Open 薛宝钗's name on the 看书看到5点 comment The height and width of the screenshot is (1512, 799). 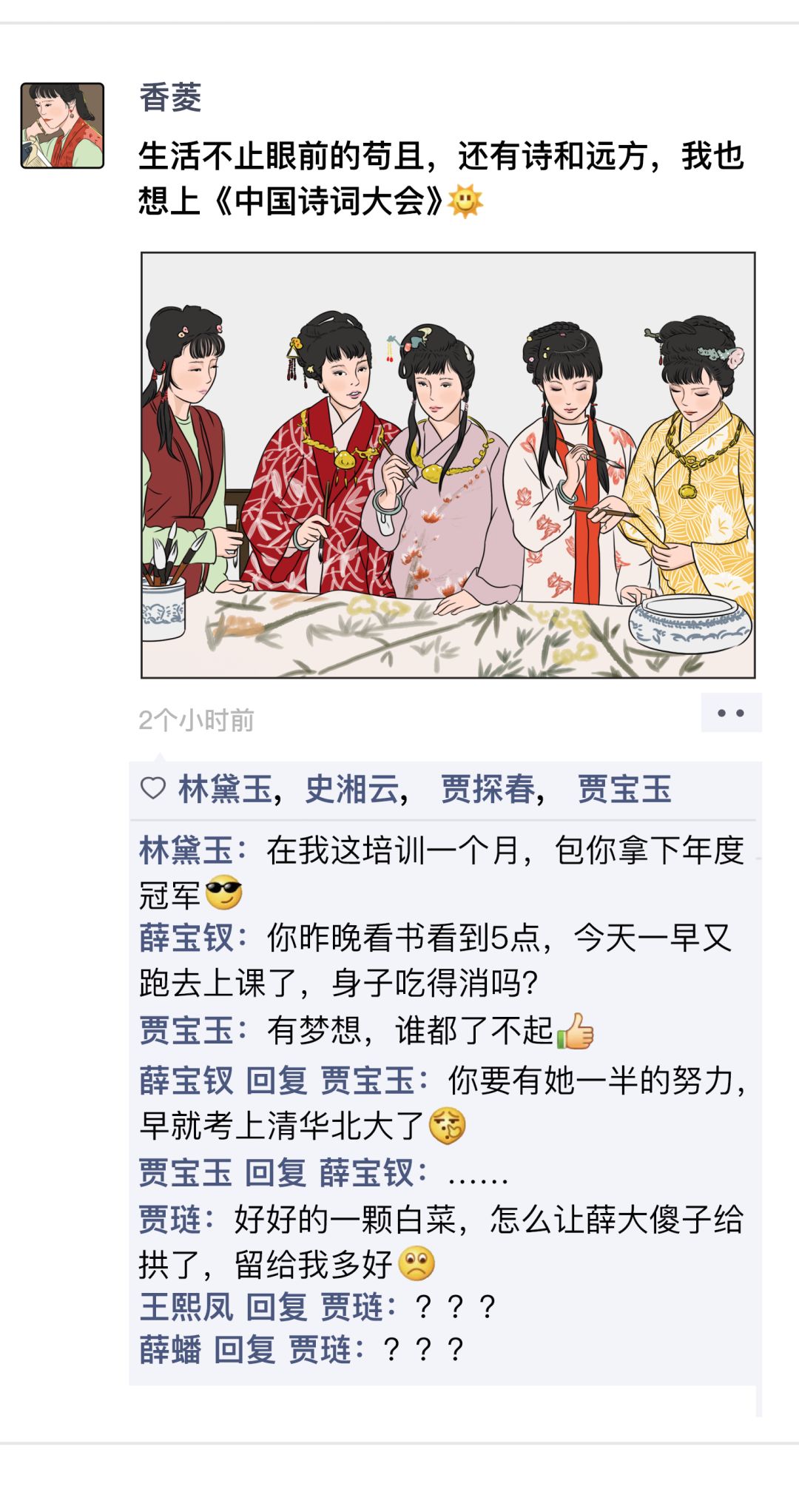coord(186,938)
